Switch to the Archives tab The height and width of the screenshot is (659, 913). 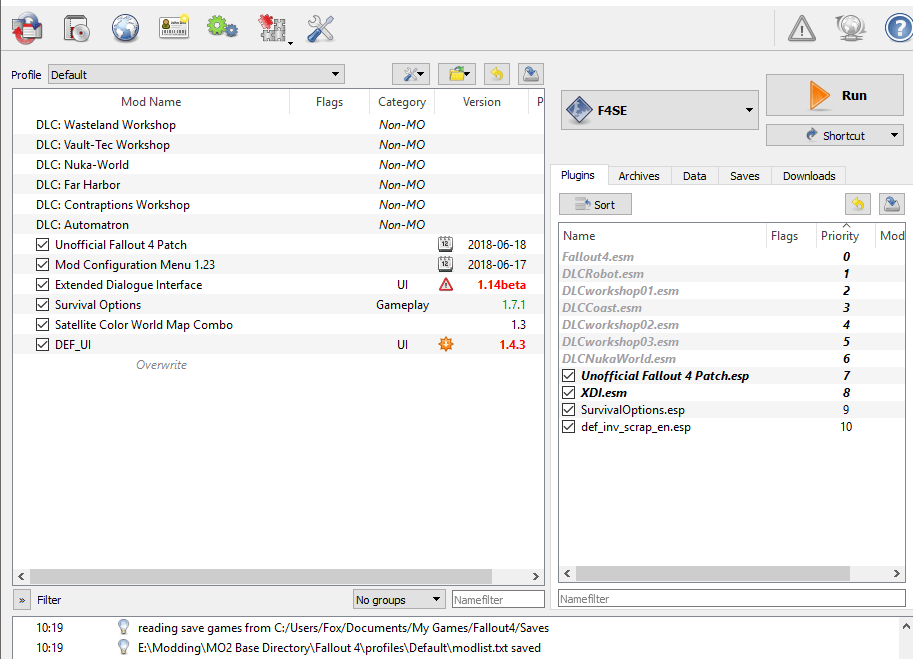639,176
